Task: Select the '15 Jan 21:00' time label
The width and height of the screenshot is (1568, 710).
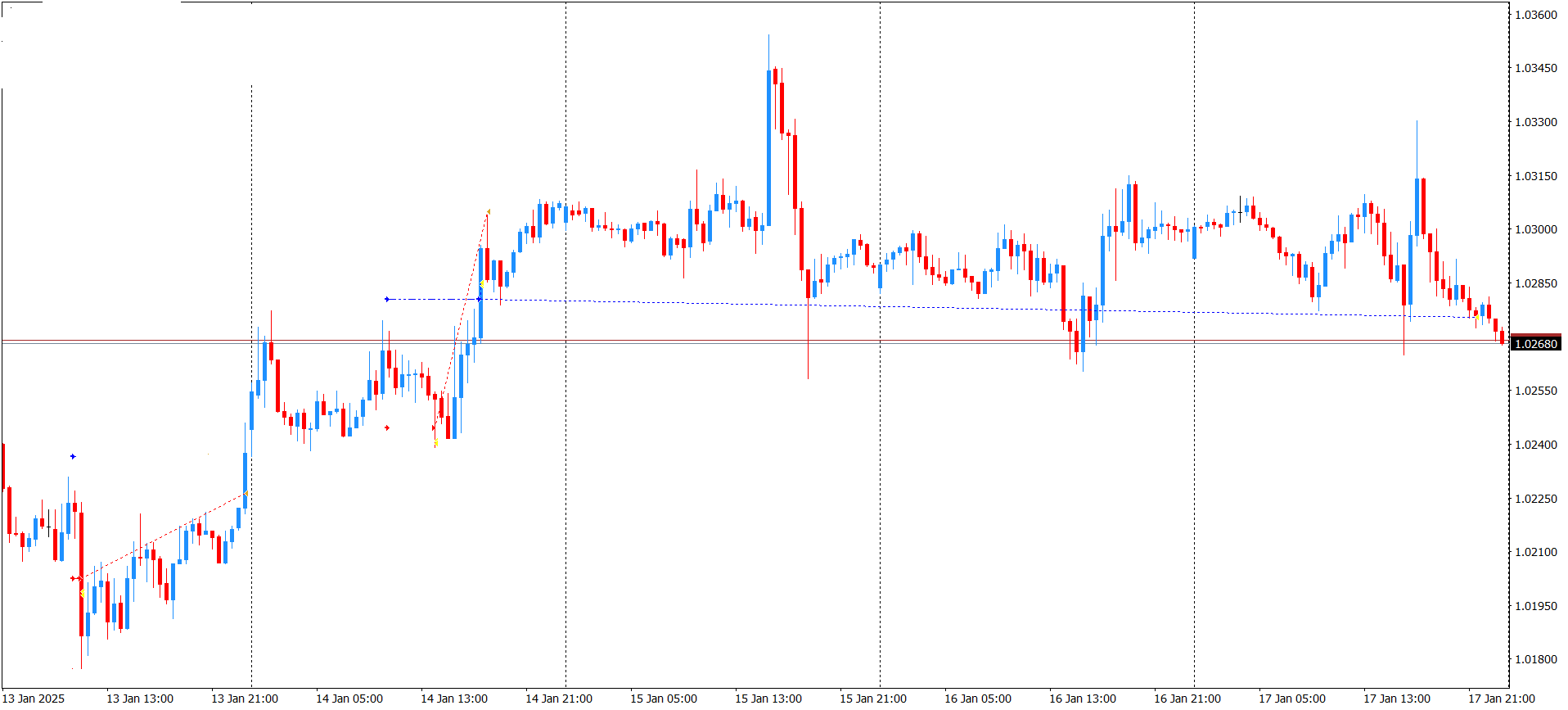Action: [873, 699]
